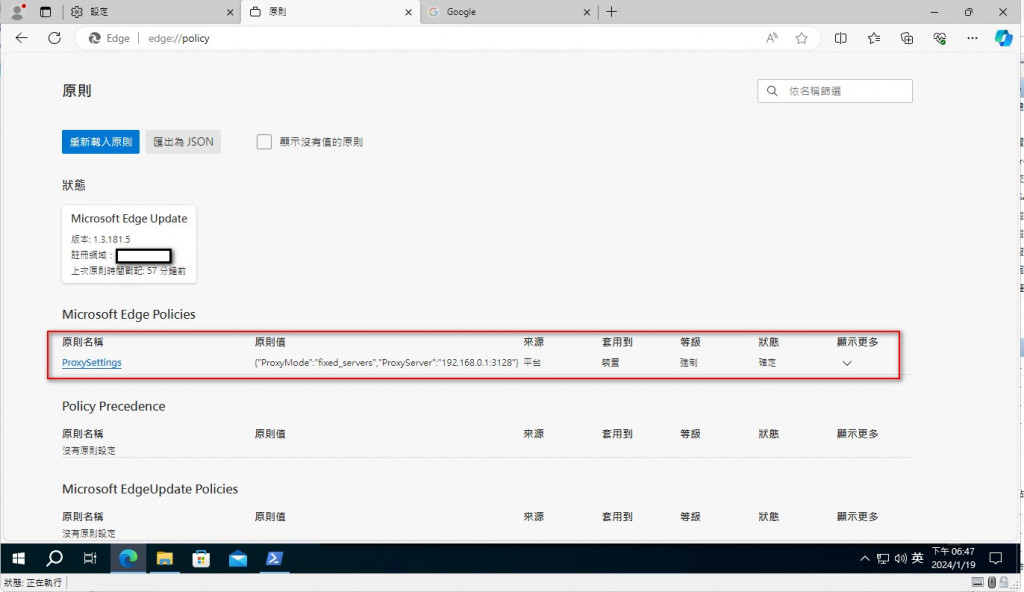This screenshot has height=592, width=1024.
Task: Close the Google tab
Action: (586, 12)
